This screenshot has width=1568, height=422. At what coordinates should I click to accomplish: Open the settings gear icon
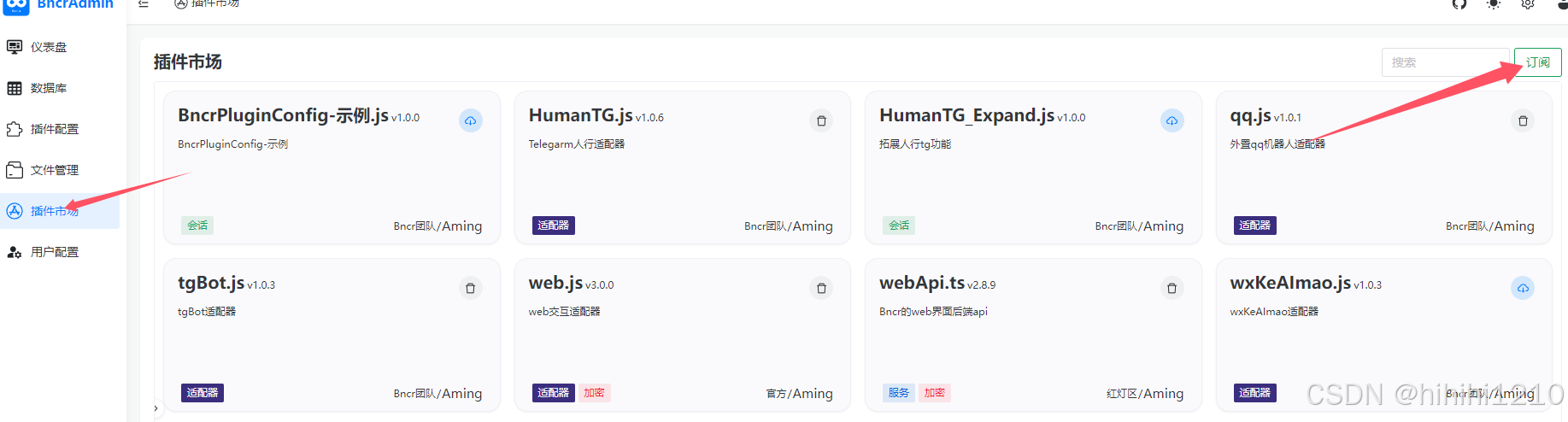click(1528, 4)
